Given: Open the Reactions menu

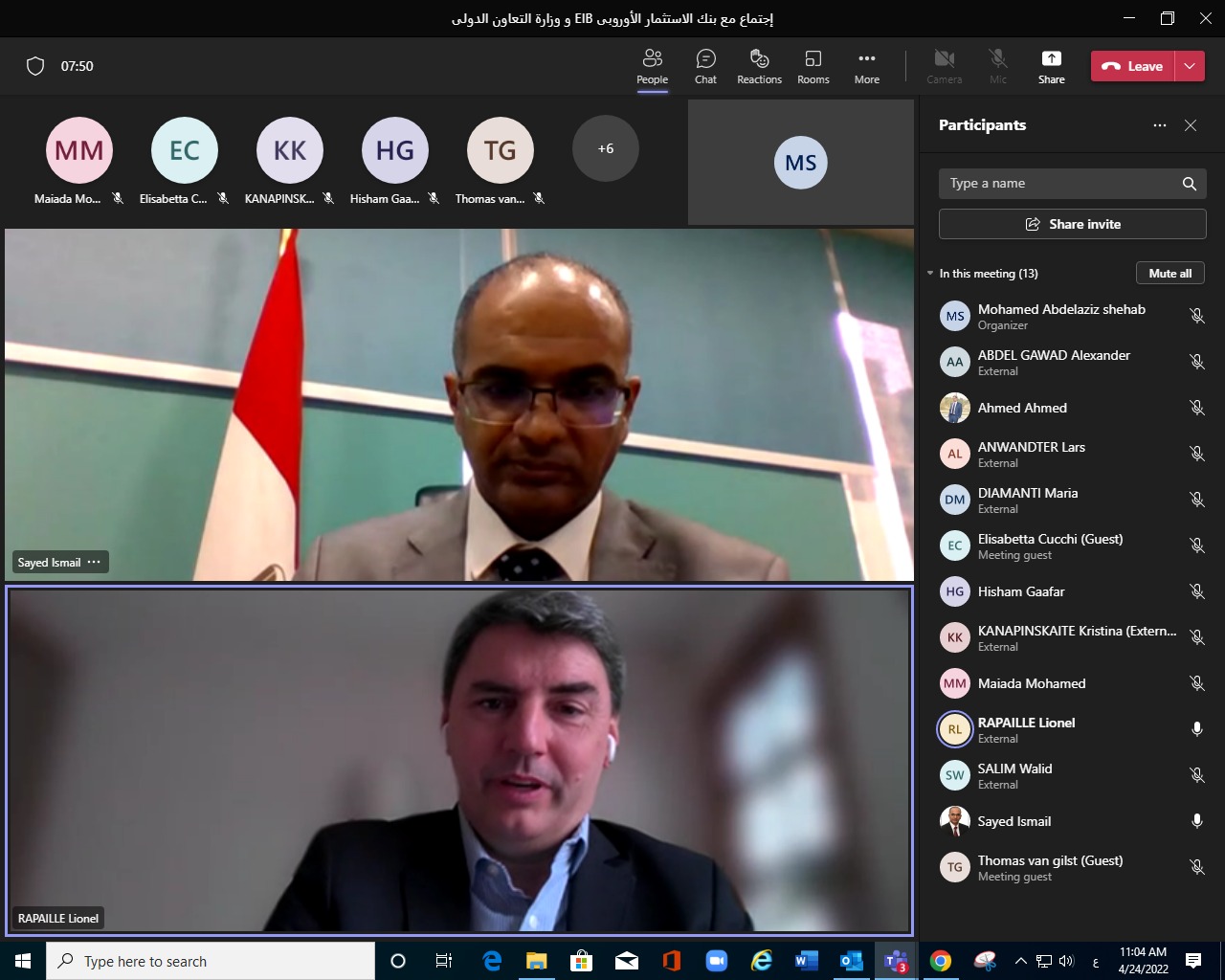Looking at the screenshot, I should 759,66.
